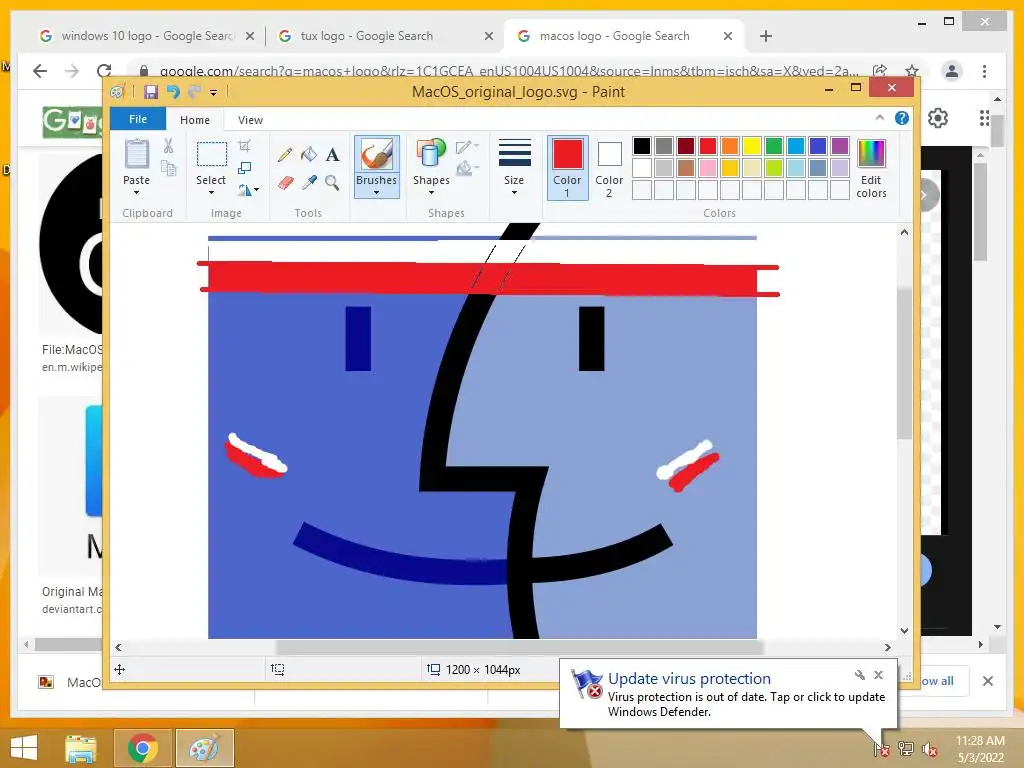
Task: Pick the black color swatch
Action: point(642,146)
